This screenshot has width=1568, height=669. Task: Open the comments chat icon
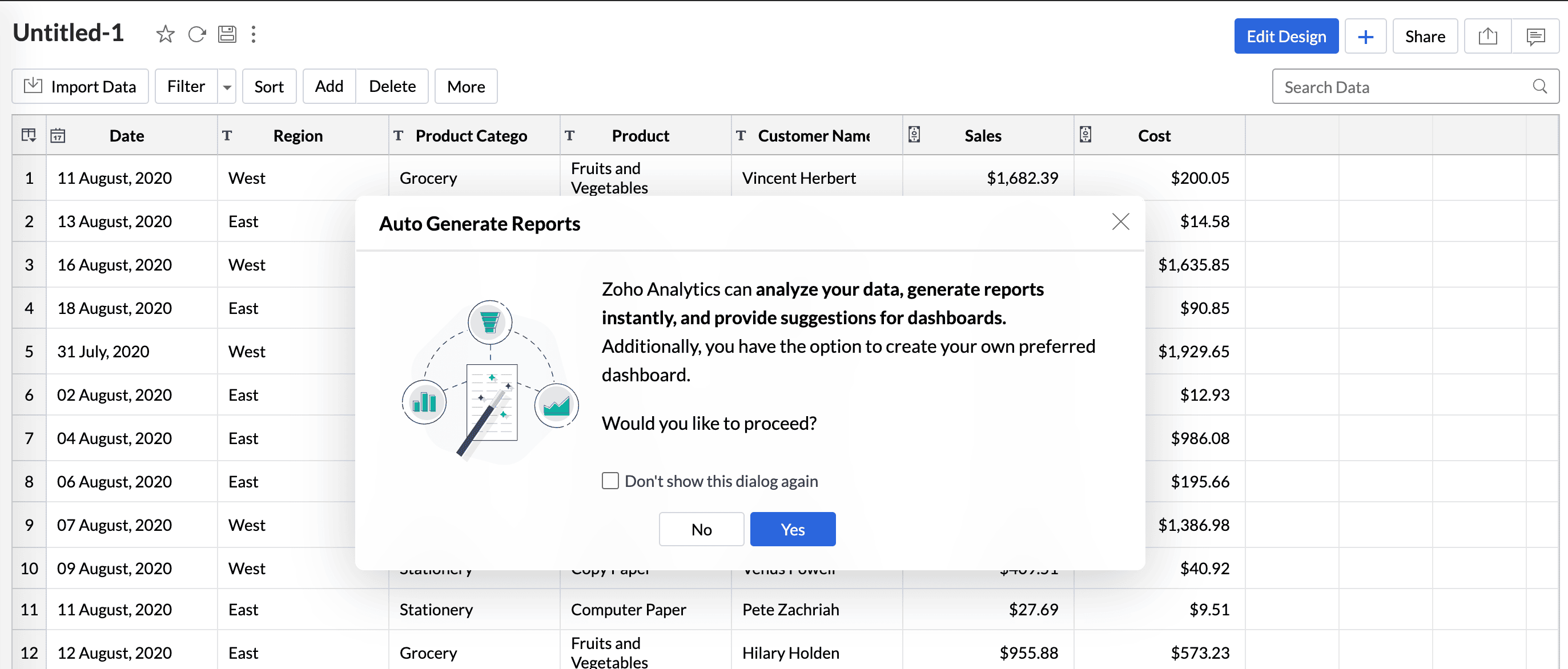click(1536, 37)
